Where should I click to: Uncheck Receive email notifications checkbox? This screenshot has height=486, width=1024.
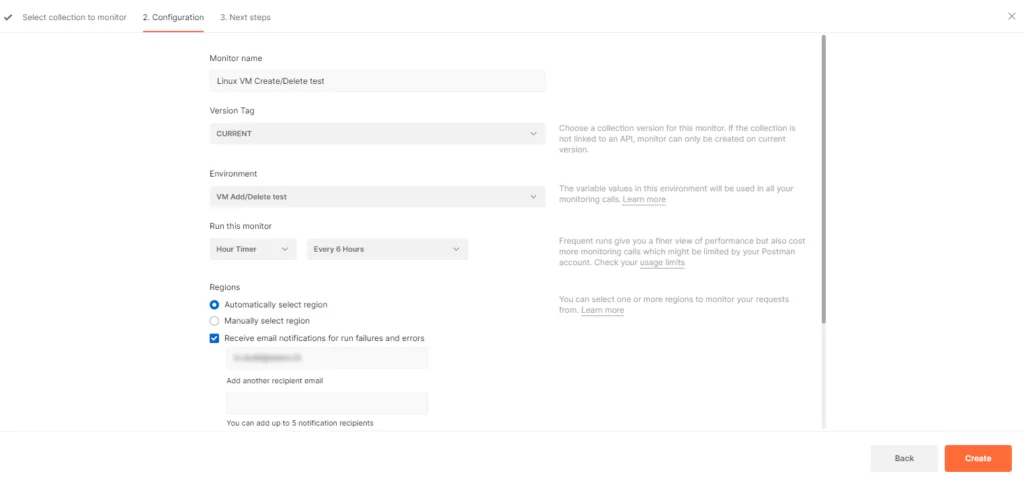(x=214, y=338)
